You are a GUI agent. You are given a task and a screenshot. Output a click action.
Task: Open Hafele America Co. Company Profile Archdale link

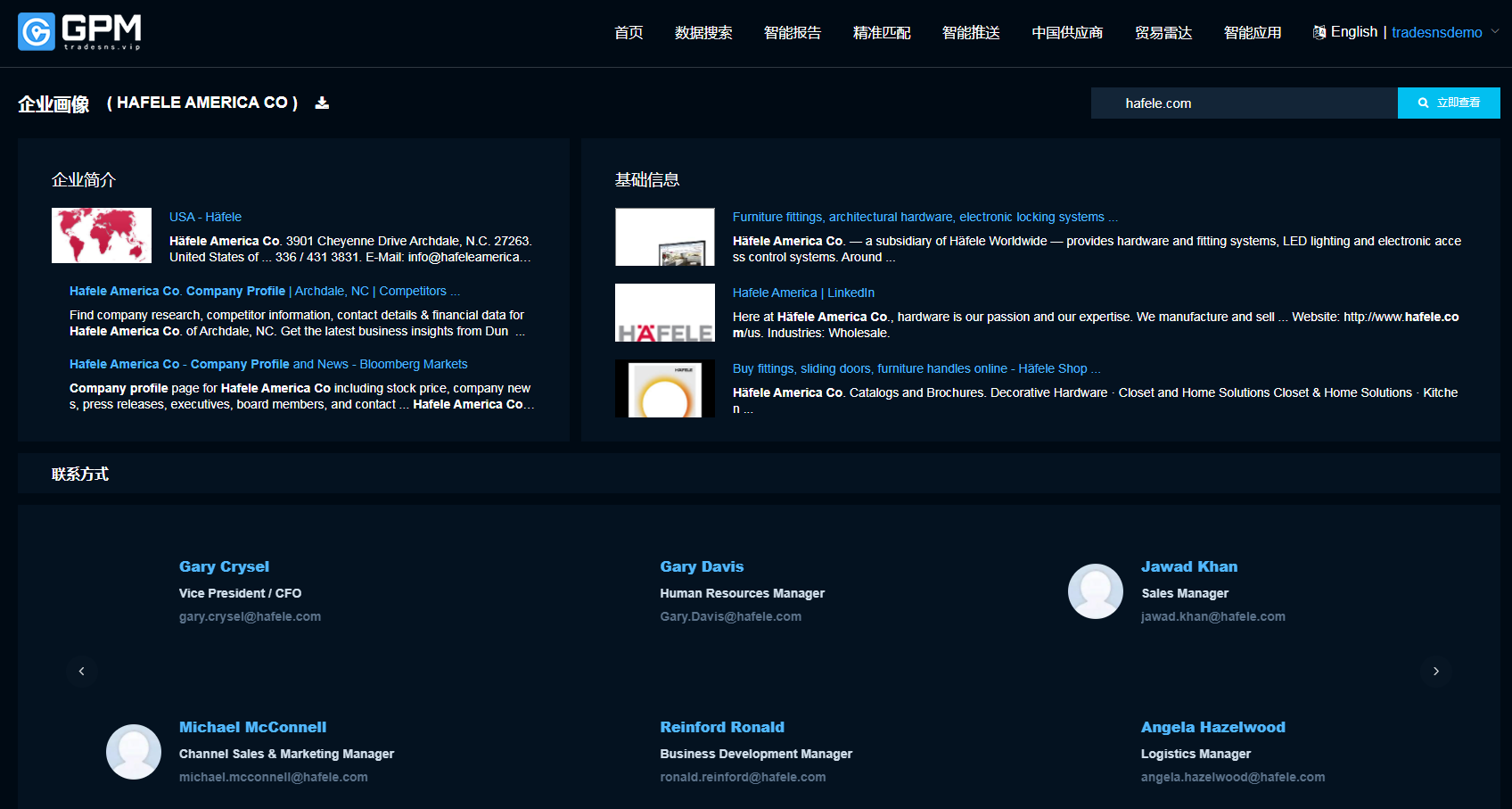(x=265, y=291)
